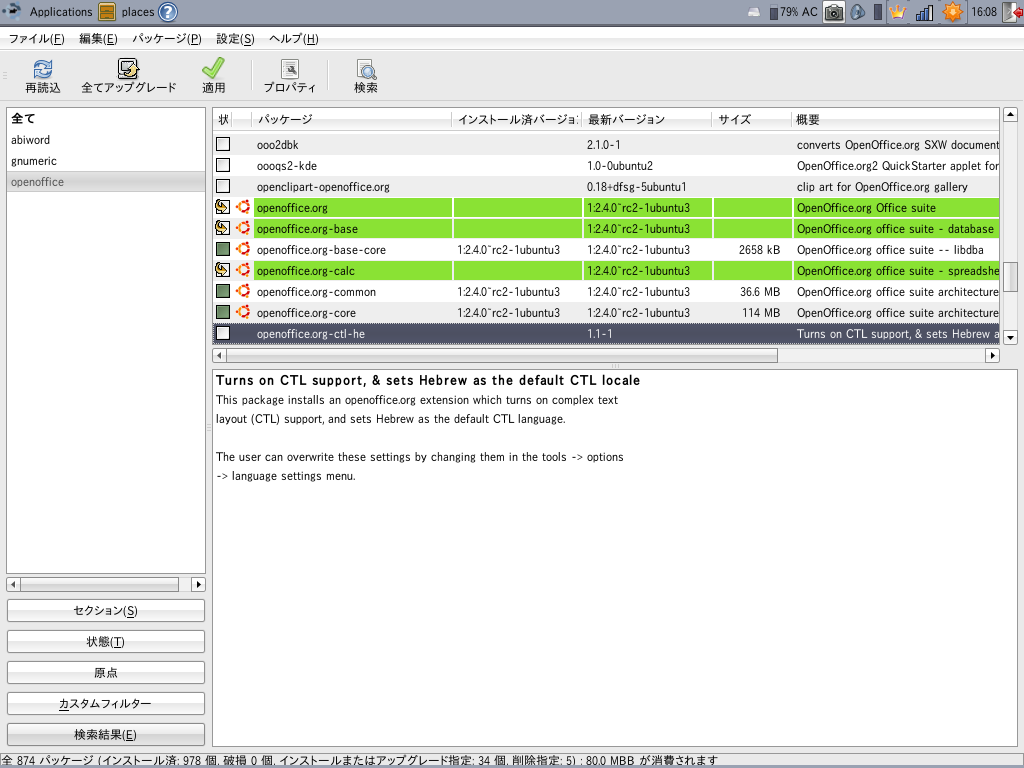Image resolution: width=1024 pixels, height=768 pixels.
Task: Toggle status box of openoffice.org-calc
Action: [223, 270]
